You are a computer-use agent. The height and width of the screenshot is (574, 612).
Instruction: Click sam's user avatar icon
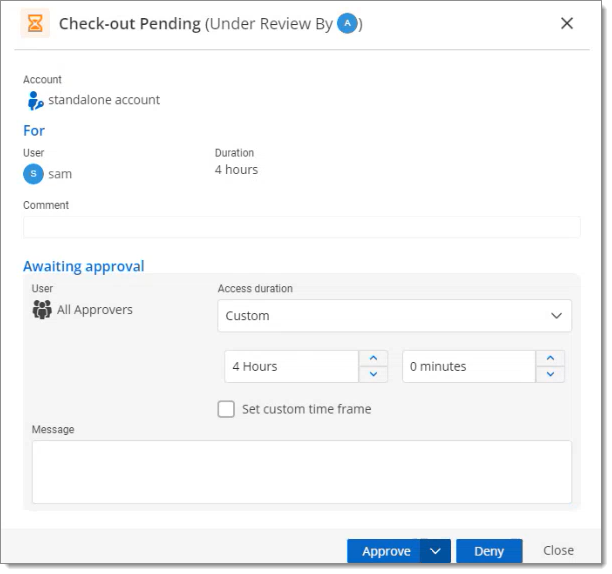tap(33, 174)
